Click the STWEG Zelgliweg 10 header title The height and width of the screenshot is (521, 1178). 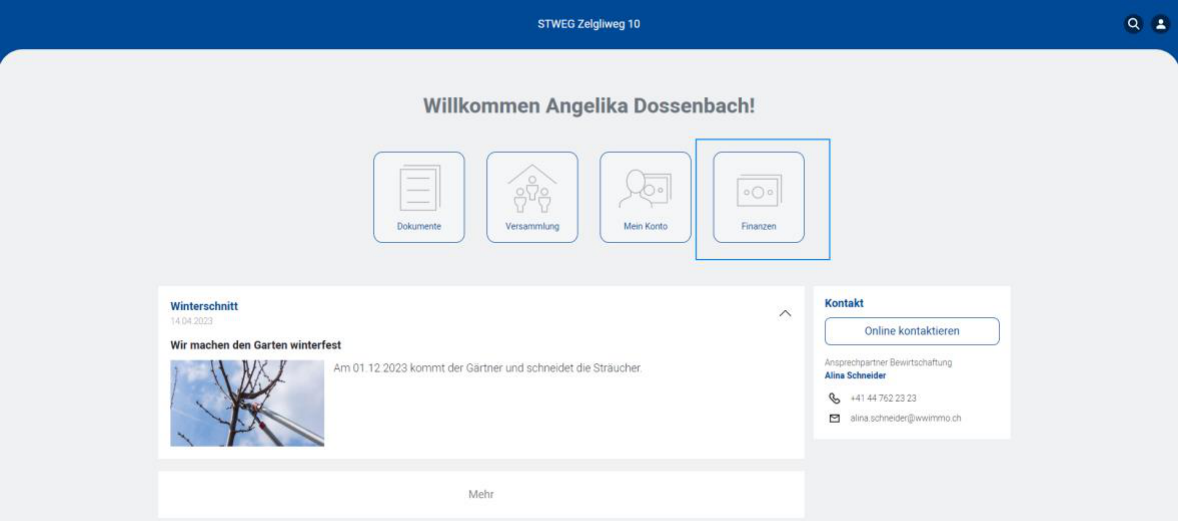click(589, 24)
